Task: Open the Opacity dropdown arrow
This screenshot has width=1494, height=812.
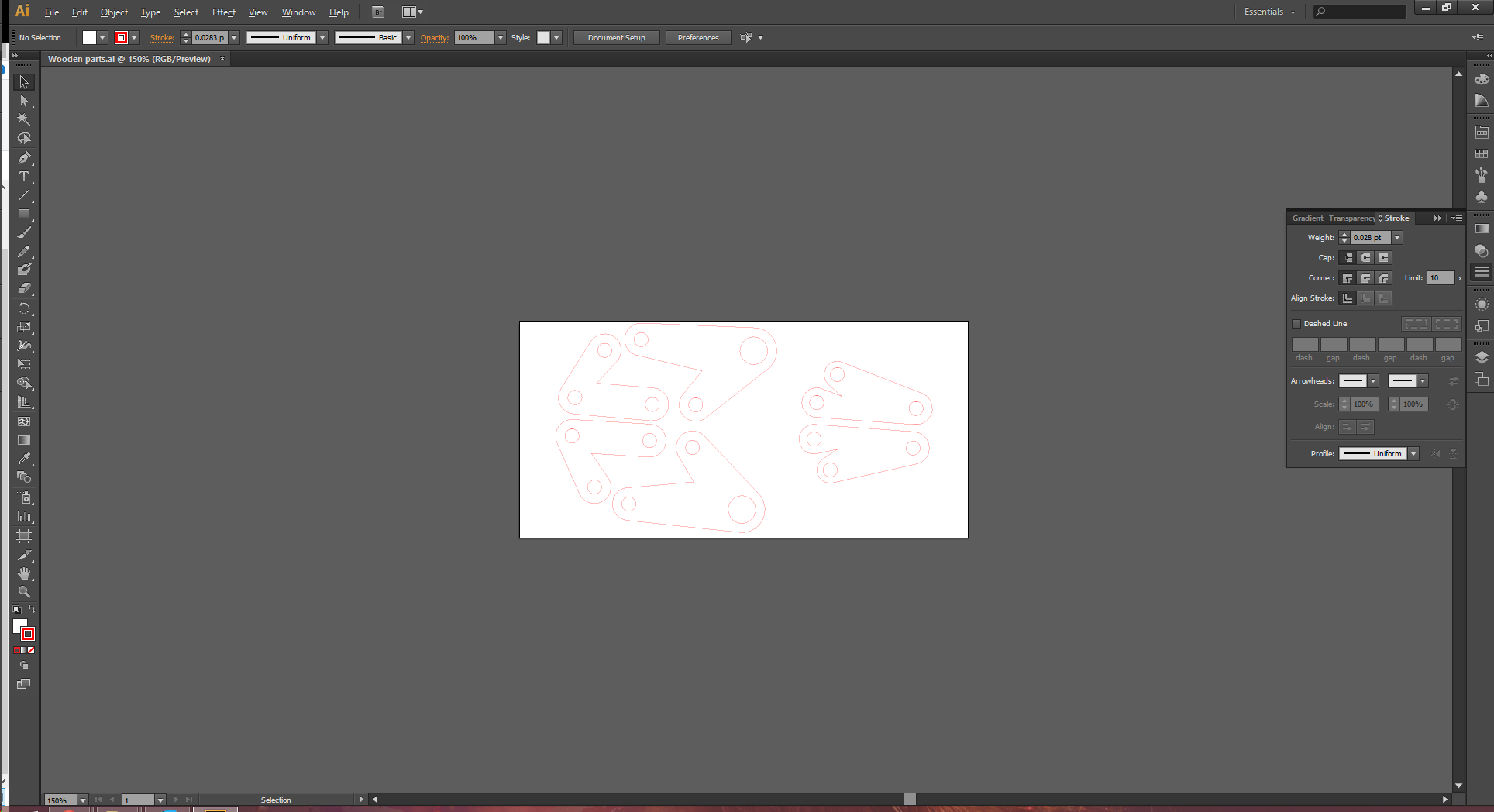Action: [x=501, y=38]
